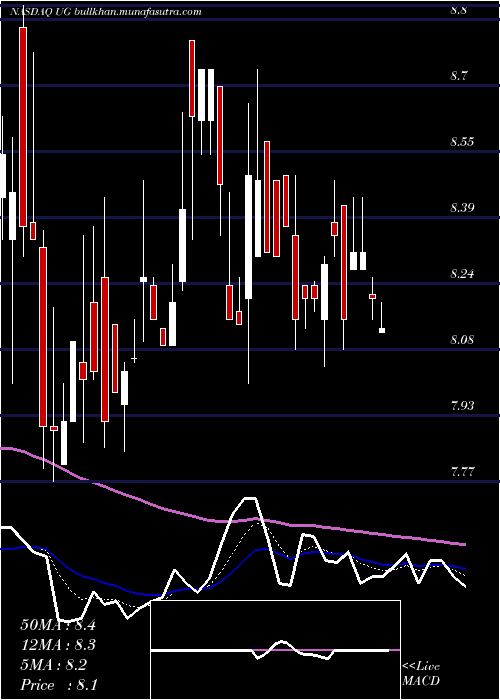The height and width of the screenshot is (700, 500).
Task: Click the 7.93 price axis label
Action: coord(462,405)
